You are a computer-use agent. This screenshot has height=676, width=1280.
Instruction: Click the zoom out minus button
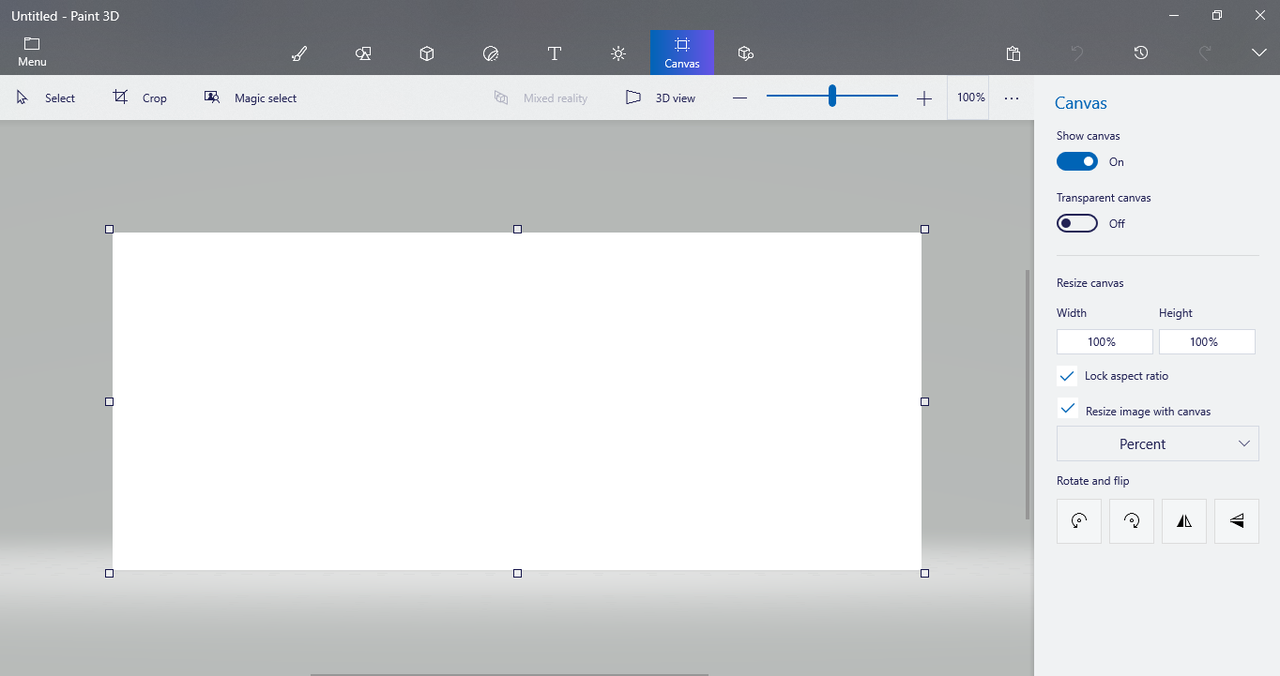(740, 98)
